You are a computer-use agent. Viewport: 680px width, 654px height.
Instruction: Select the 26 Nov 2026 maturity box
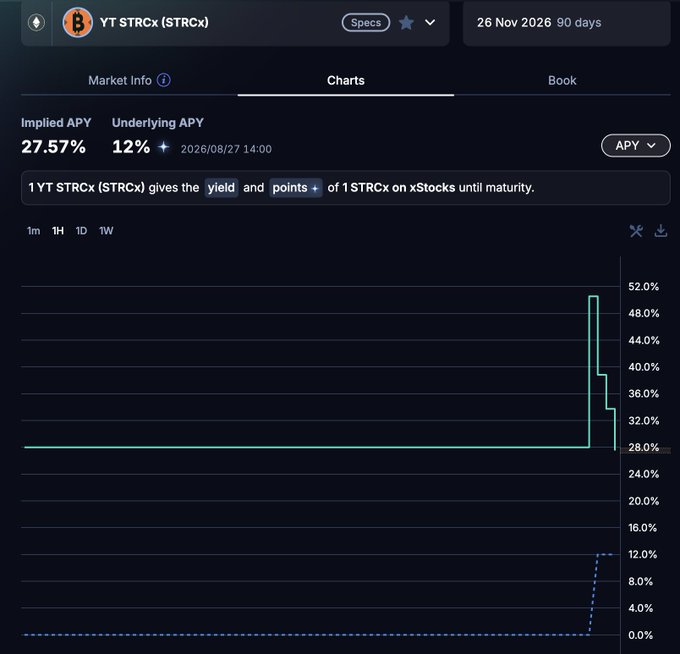point(566,23)
